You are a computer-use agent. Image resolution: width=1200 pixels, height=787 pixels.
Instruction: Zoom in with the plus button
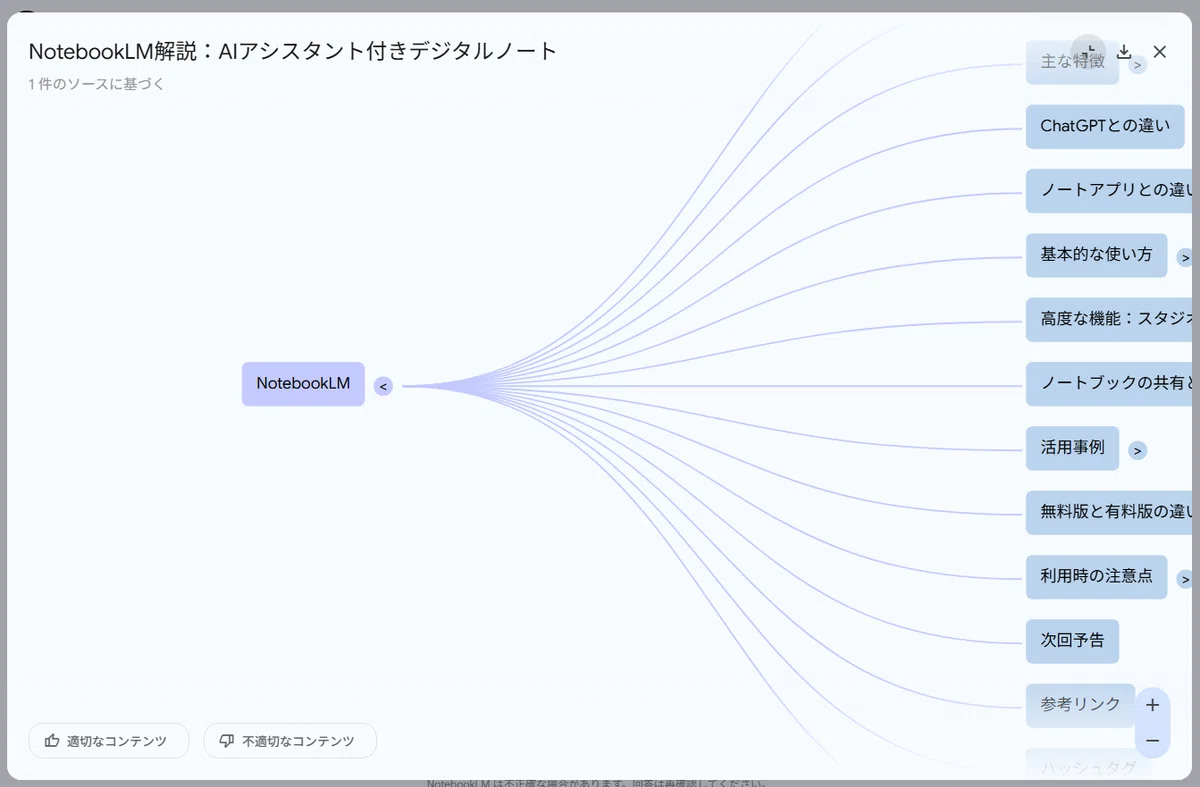pyautogui.click(x=1152, y=705)
